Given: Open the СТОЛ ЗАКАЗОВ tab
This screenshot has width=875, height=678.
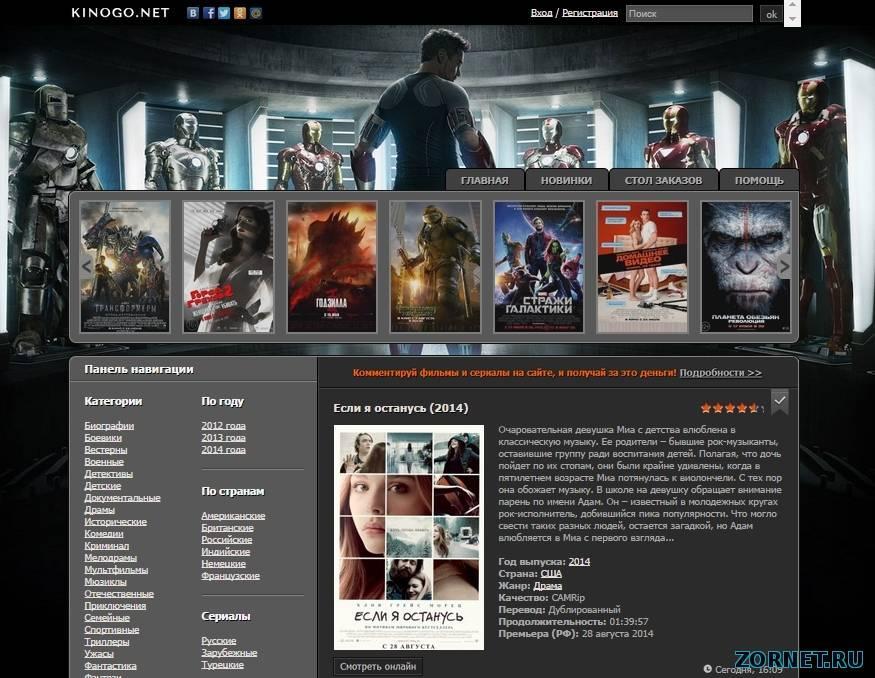Looking at the screenshot, I should click(664, 180).
